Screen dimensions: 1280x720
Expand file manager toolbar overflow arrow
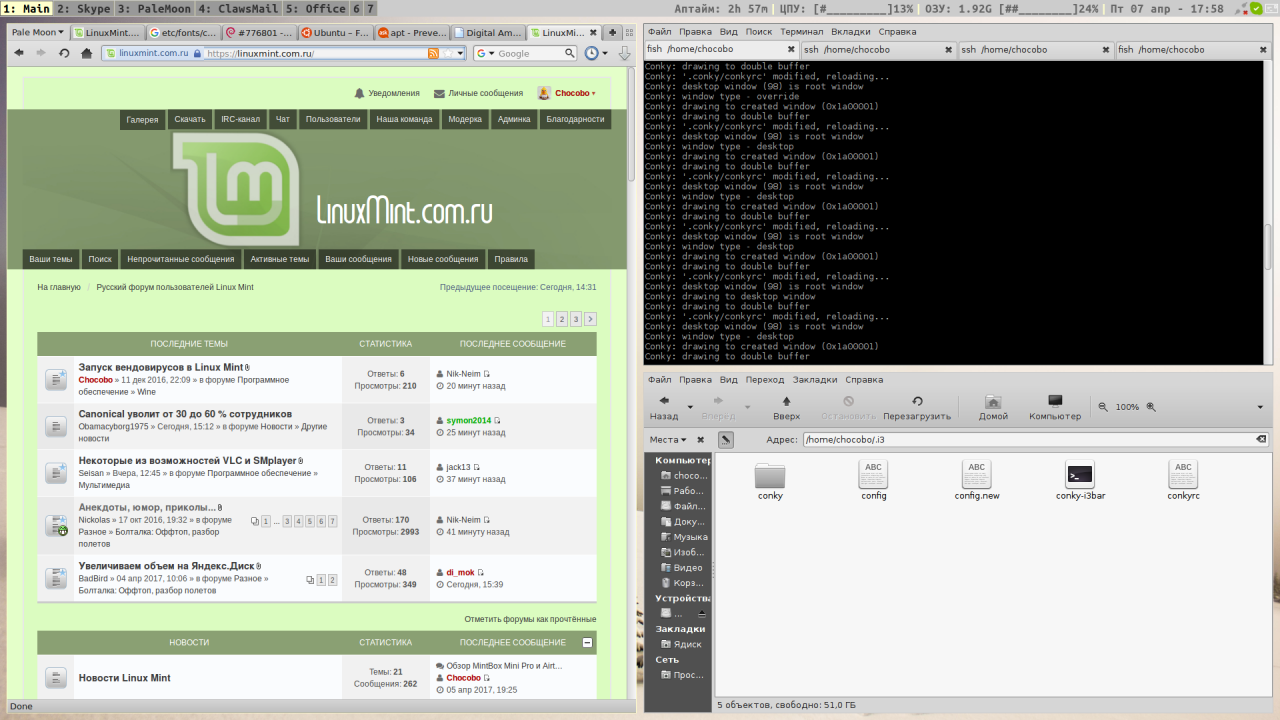(1260, 407)
